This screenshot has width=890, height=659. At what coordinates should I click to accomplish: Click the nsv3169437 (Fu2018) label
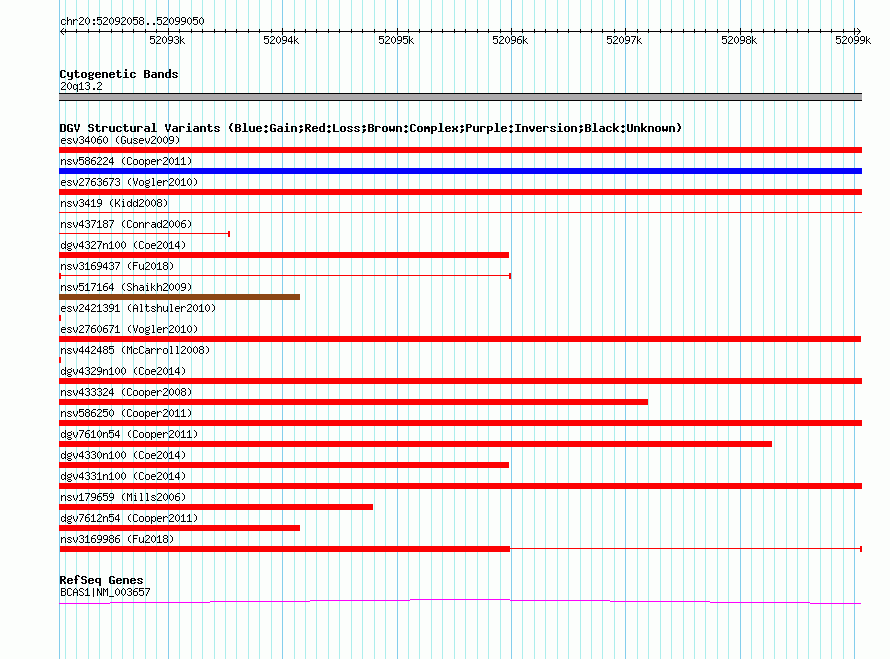117,266
